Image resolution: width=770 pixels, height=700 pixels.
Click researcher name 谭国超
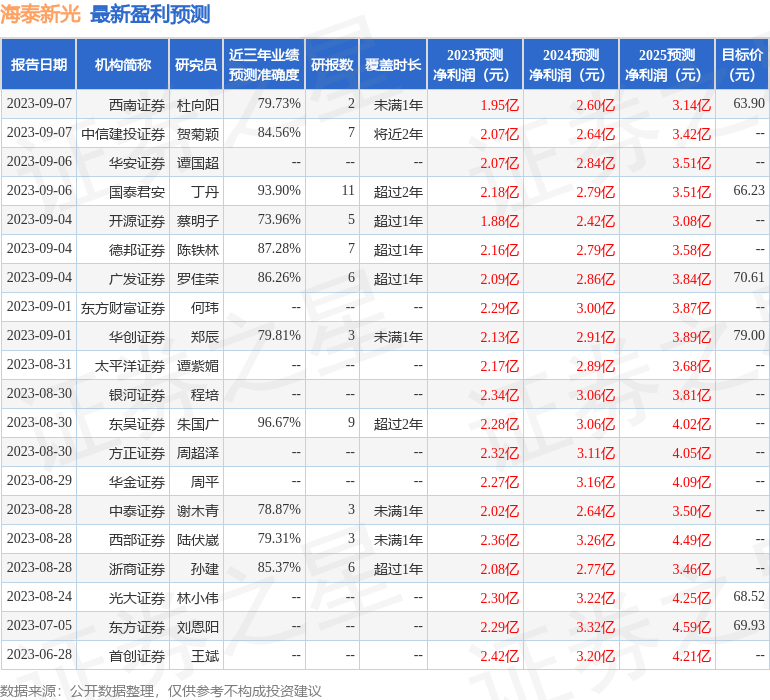198,163
